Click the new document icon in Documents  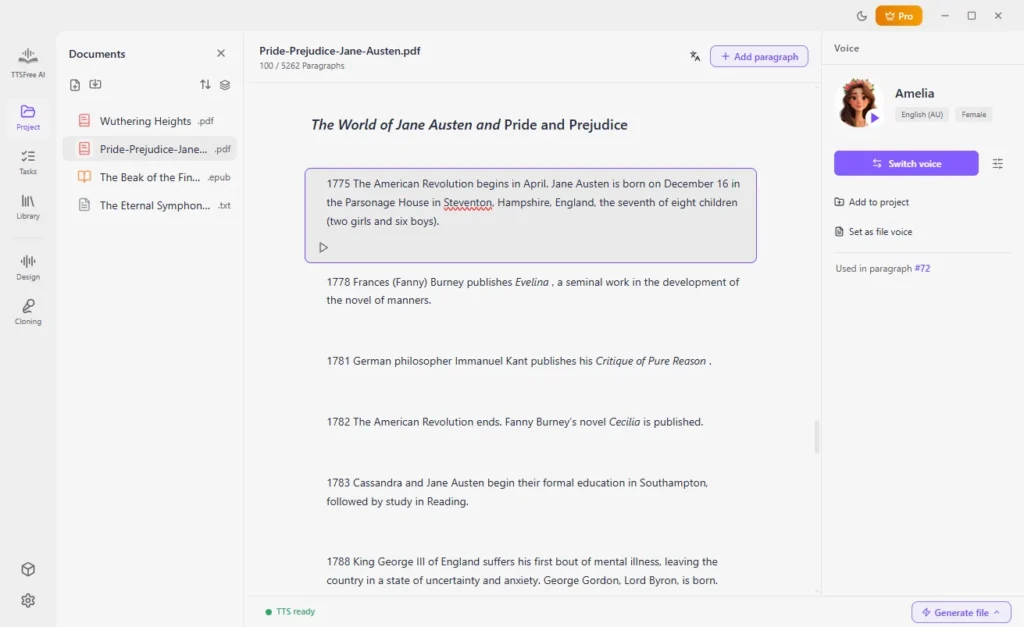click(x=75, y=85)
